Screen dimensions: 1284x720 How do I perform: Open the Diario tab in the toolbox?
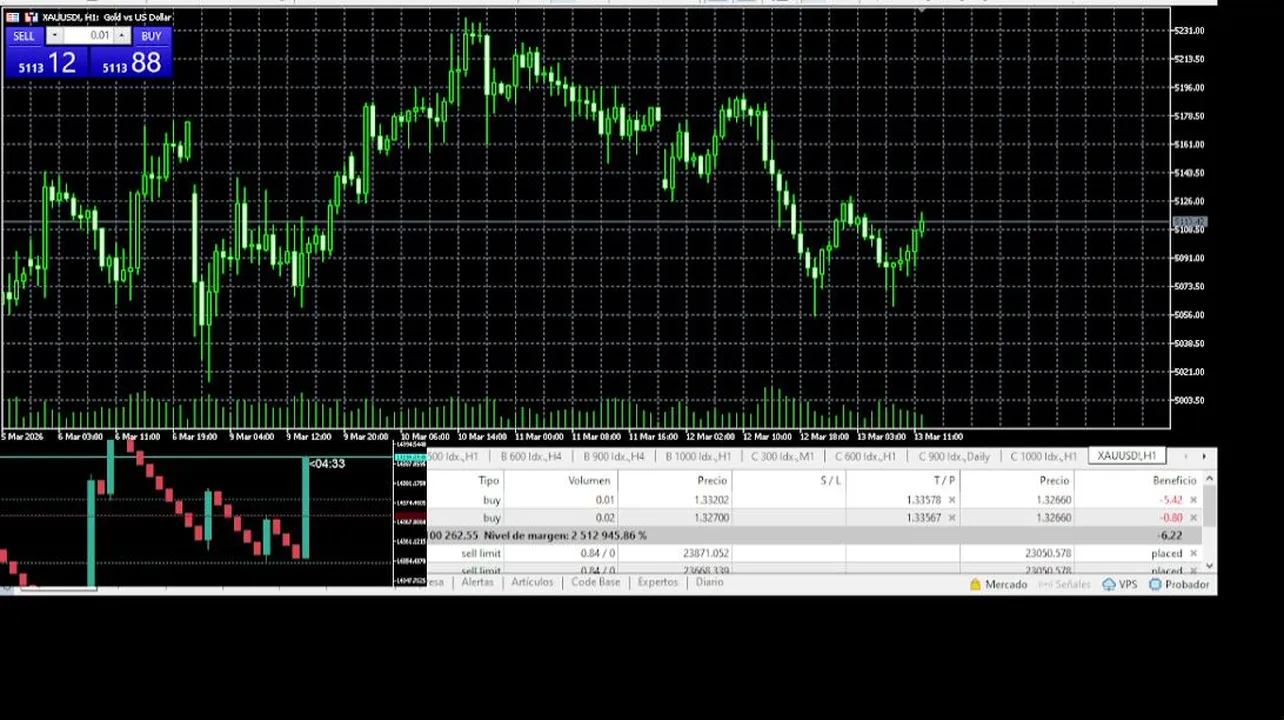(x=709, y=582)
